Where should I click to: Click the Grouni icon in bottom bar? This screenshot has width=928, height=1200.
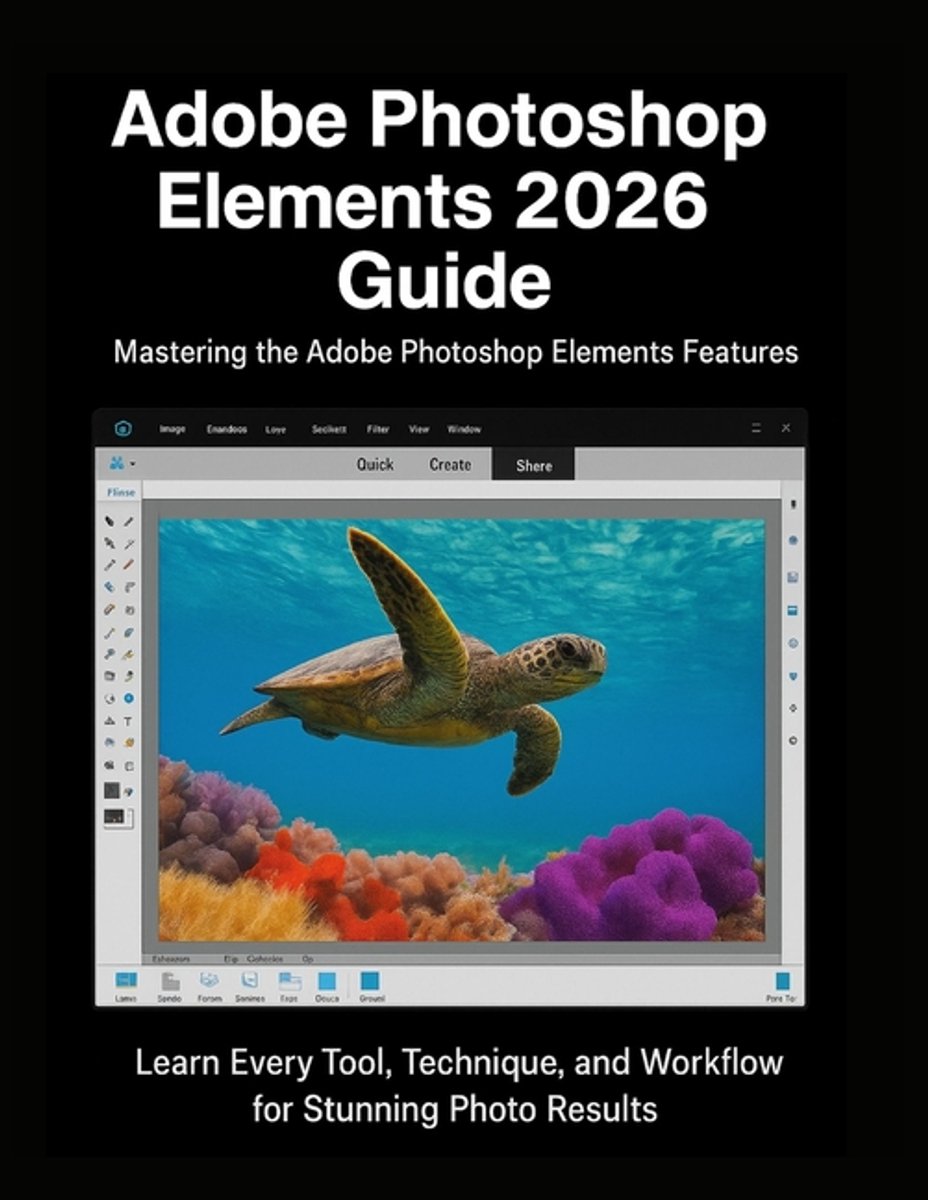click(x=371, y=981)
